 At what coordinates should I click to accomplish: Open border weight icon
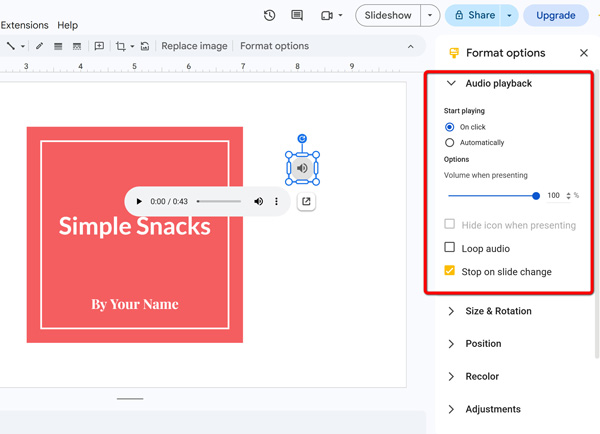[x=58, y=46]
